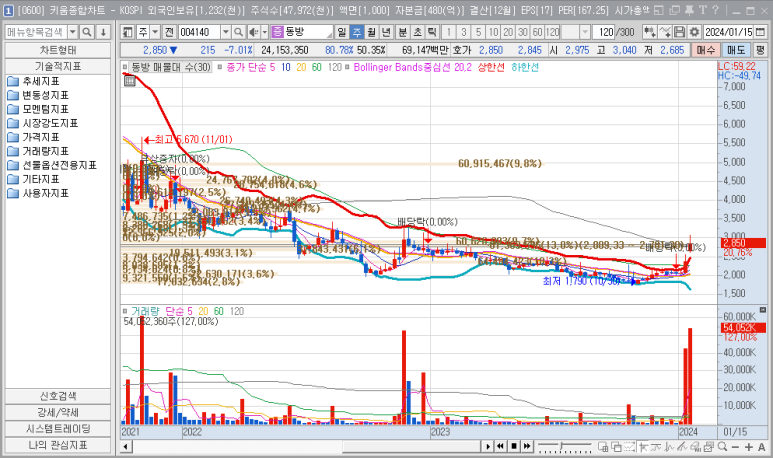This screenshot has width=773, height=458.
Task: Click the stop playback button under chart
Action: (514, 447)
